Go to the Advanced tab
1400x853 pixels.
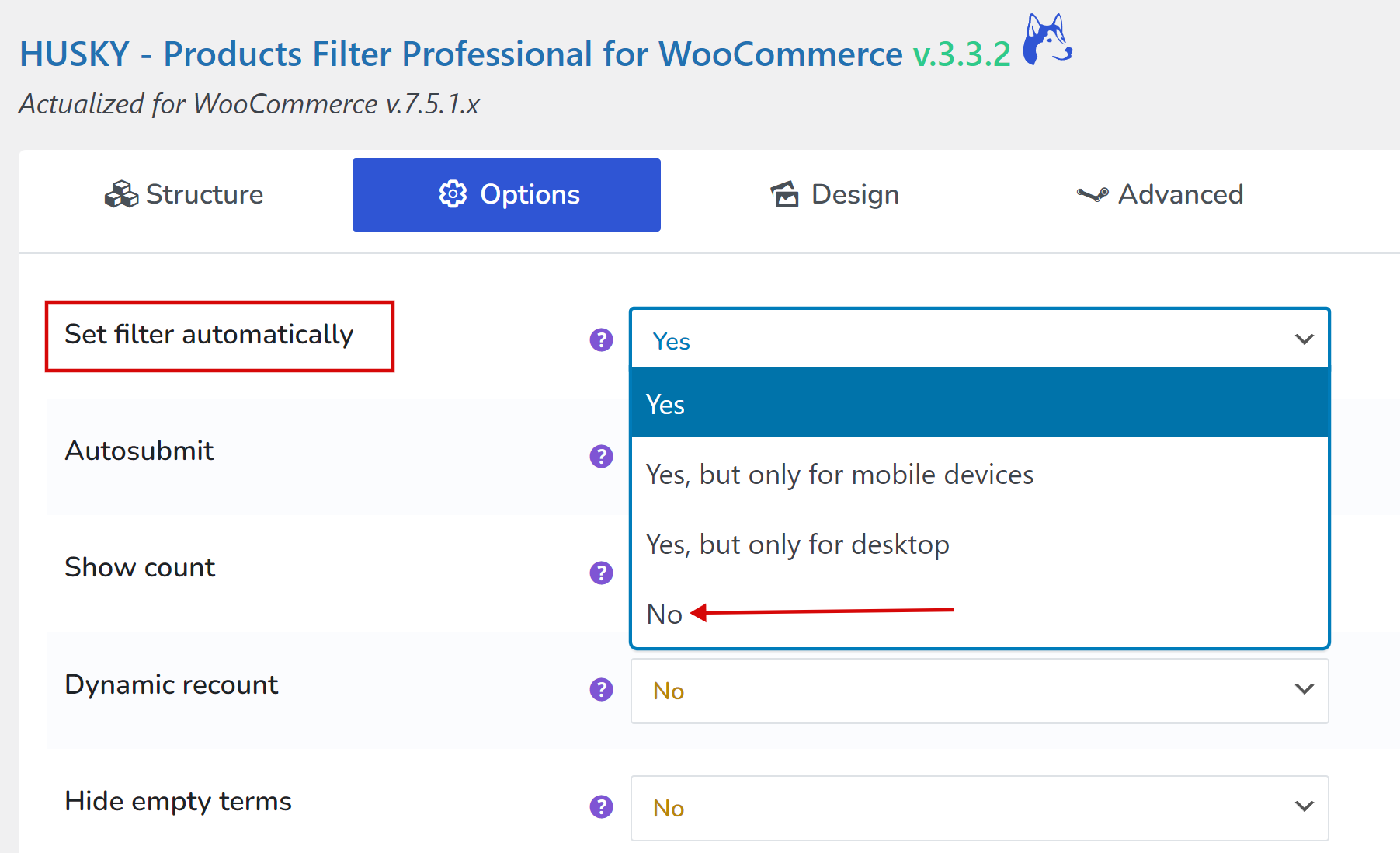(x=1160, y=194)
